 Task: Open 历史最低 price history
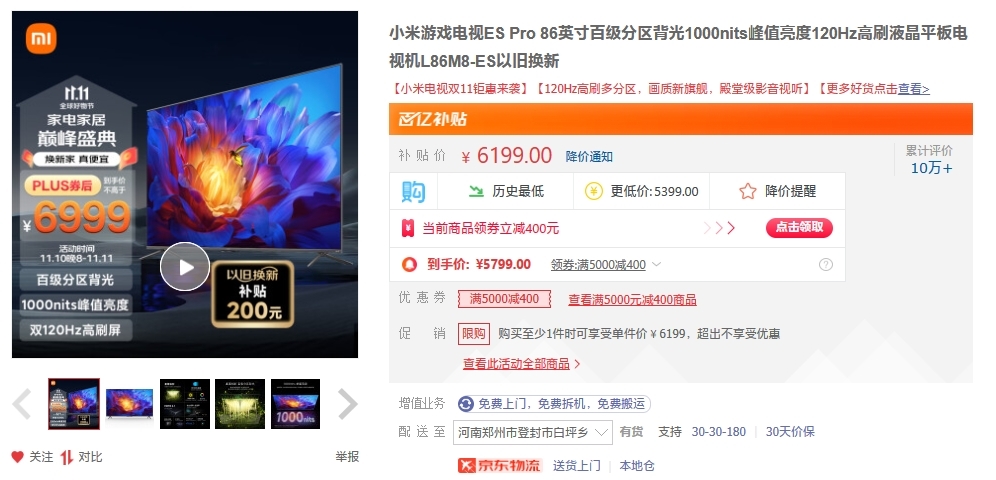click(506, 191)
